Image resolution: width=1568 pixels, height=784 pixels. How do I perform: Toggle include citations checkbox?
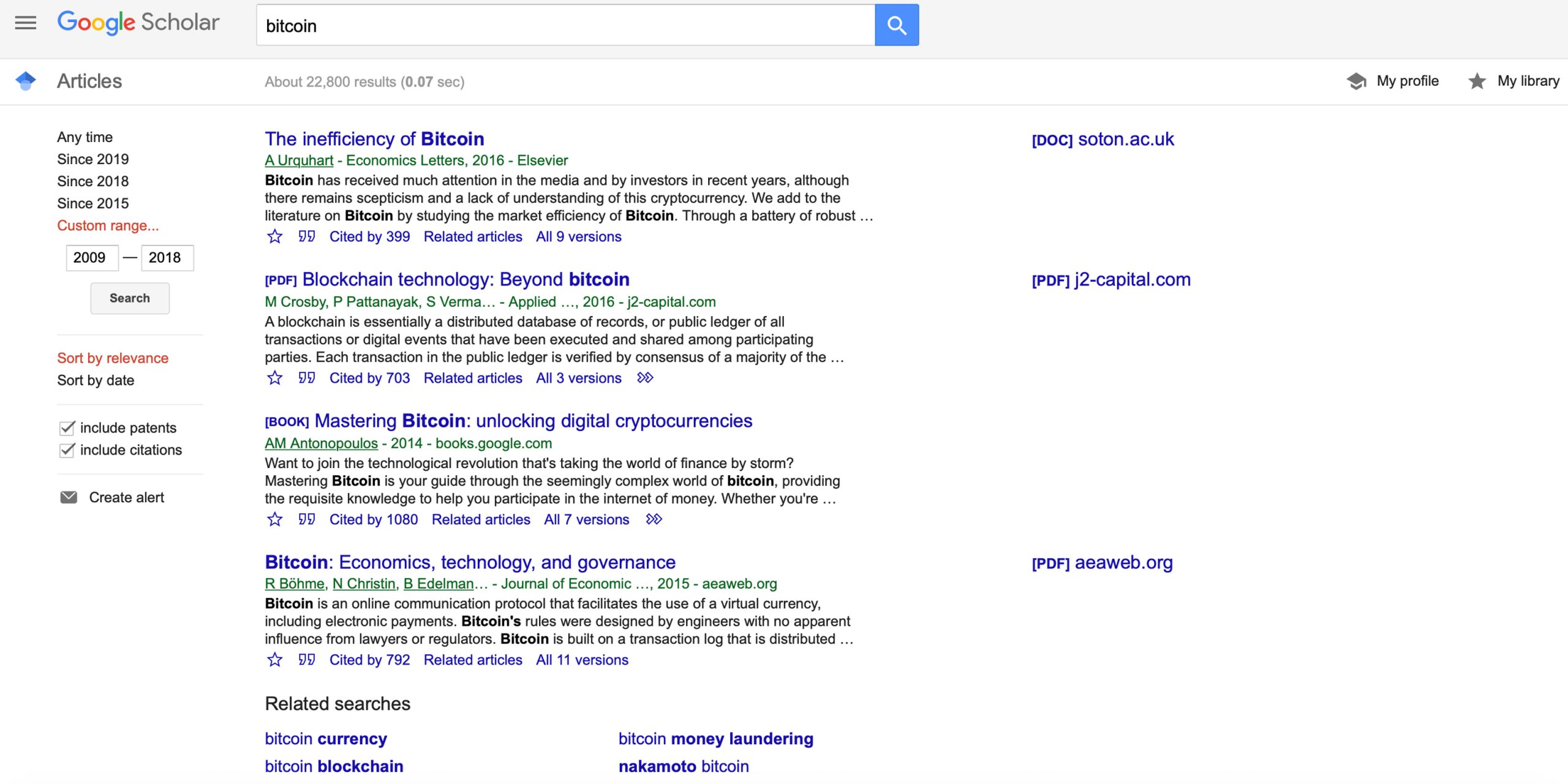point(67,450)
